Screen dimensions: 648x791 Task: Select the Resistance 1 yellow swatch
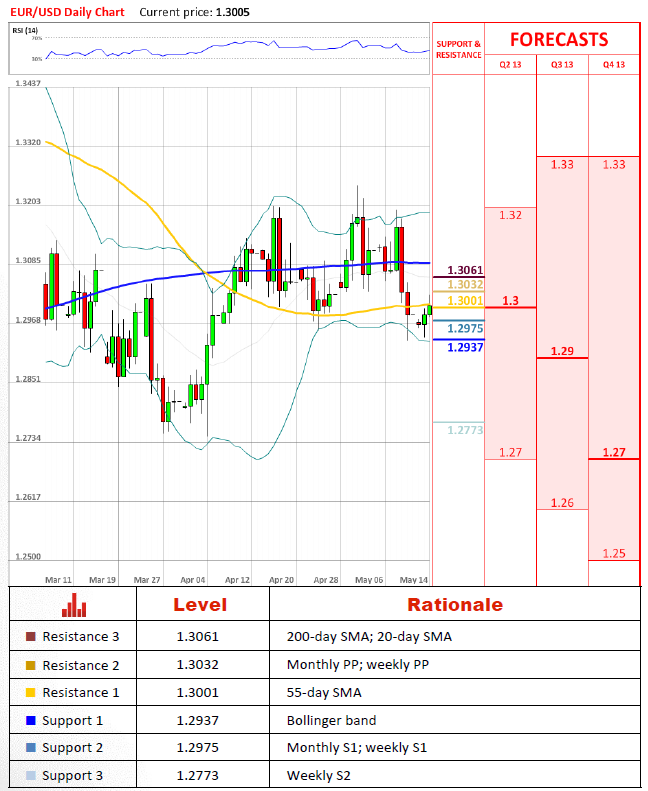coord(31,693)
